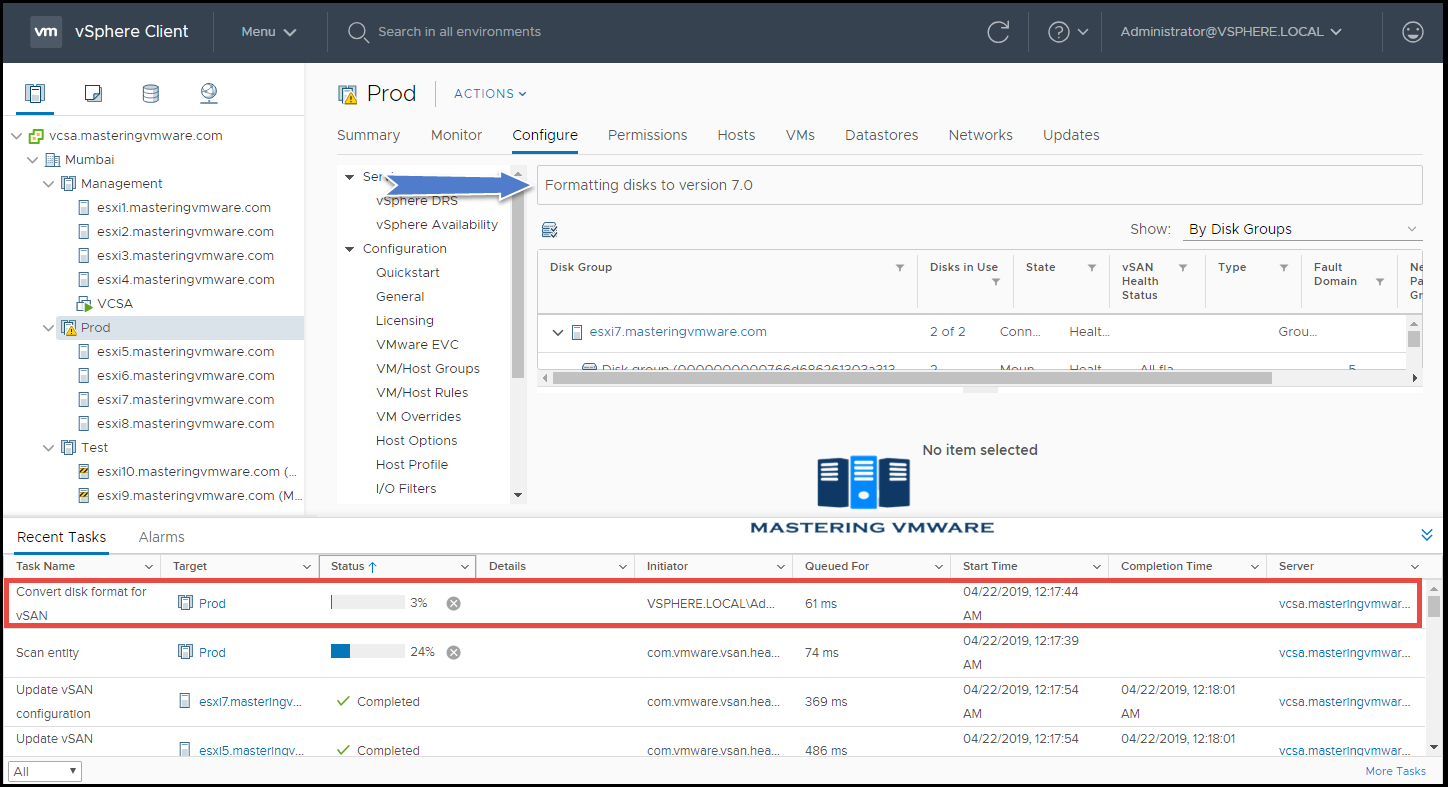Click the Scan entity progress bar
Viewport: 1448px width, 787px height.
click(x=368, y=652)
